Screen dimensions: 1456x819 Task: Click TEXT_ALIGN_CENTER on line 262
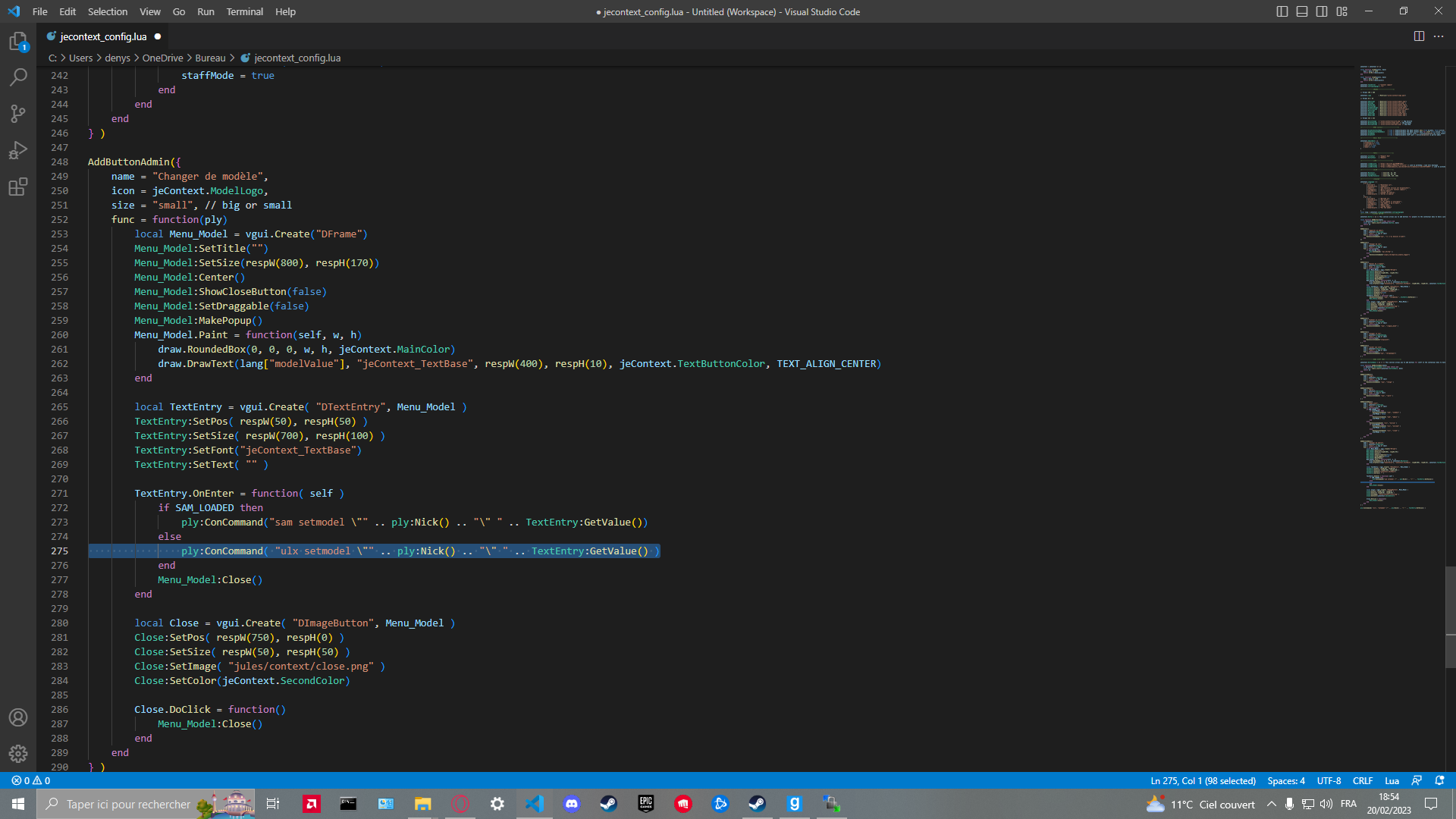tap(826, 363)
